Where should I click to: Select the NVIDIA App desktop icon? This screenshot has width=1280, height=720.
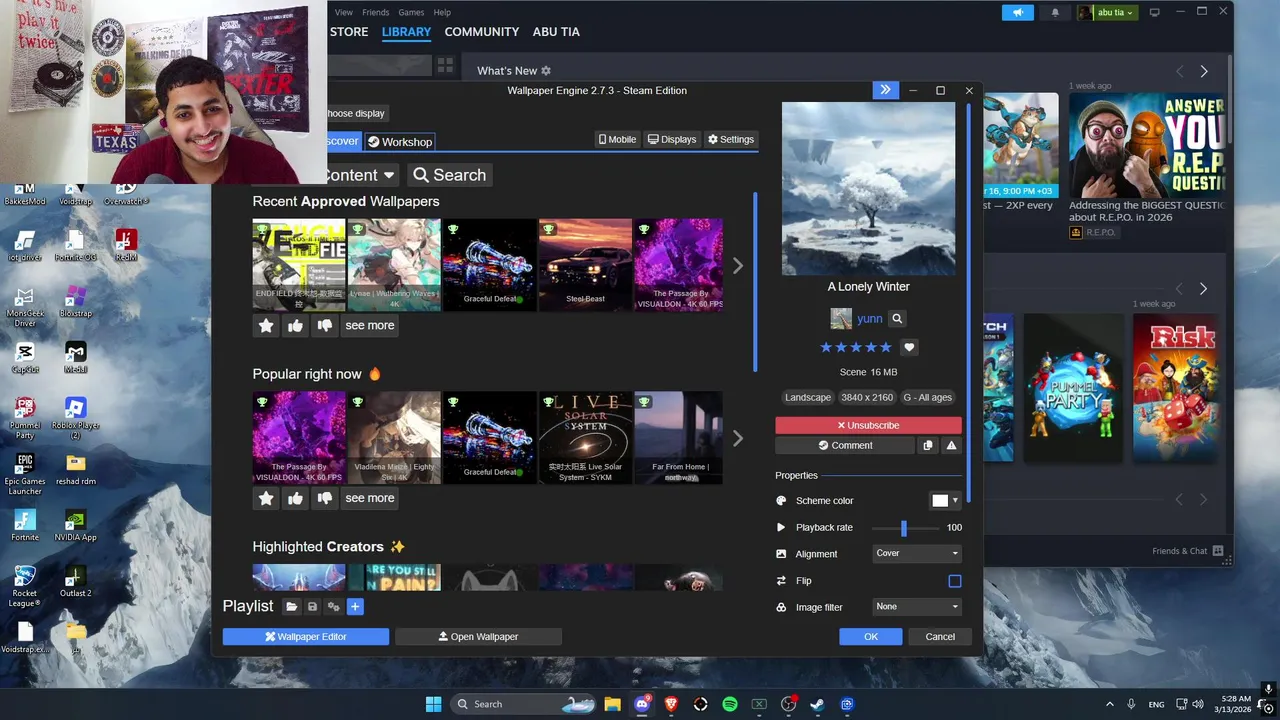pos(75,525)
